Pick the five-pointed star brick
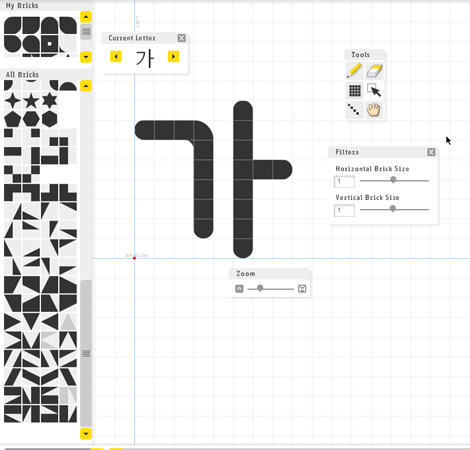 click(x=31, y=100)
